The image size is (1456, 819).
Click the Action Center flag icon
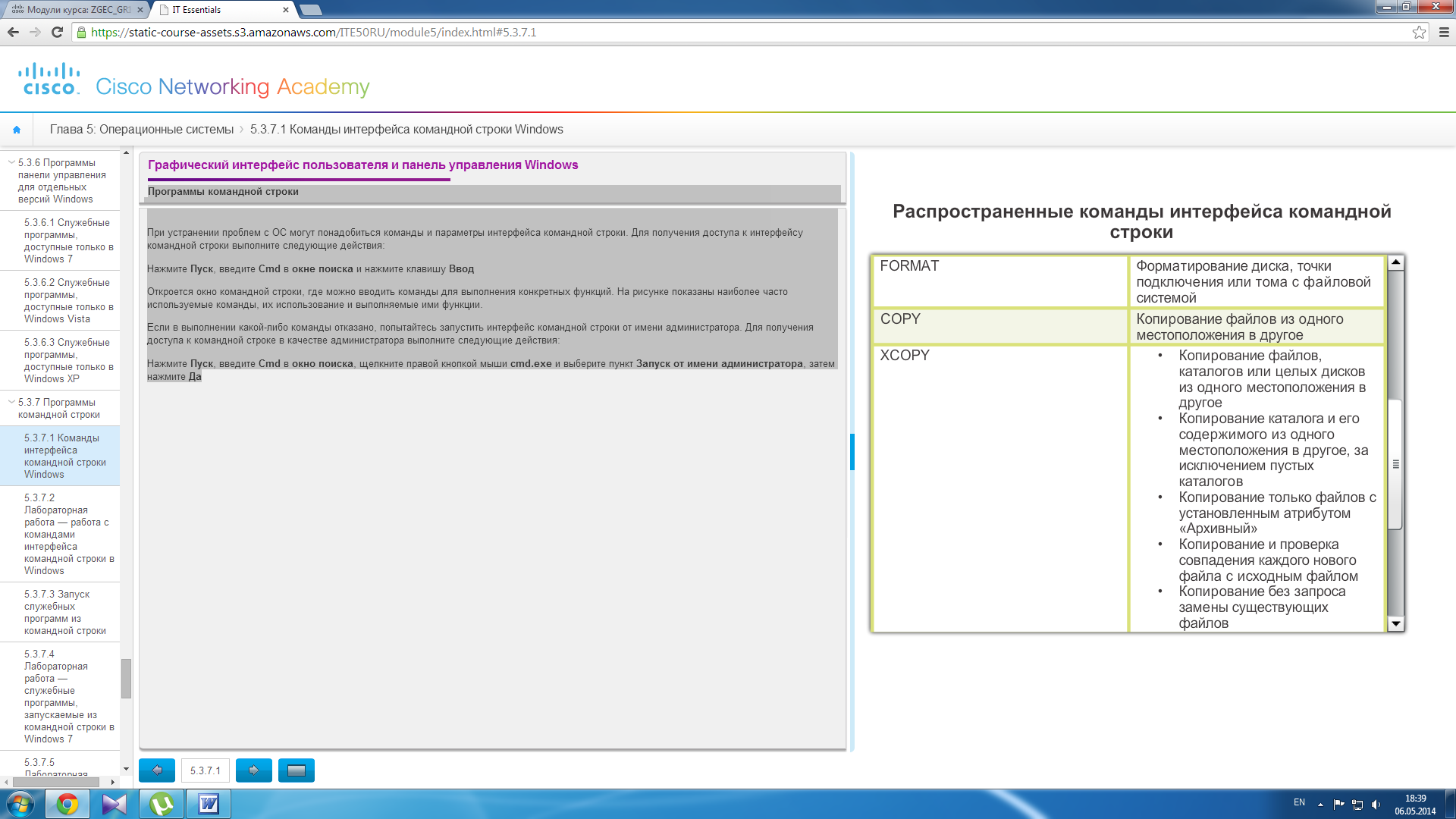[x=1338, y=805]
